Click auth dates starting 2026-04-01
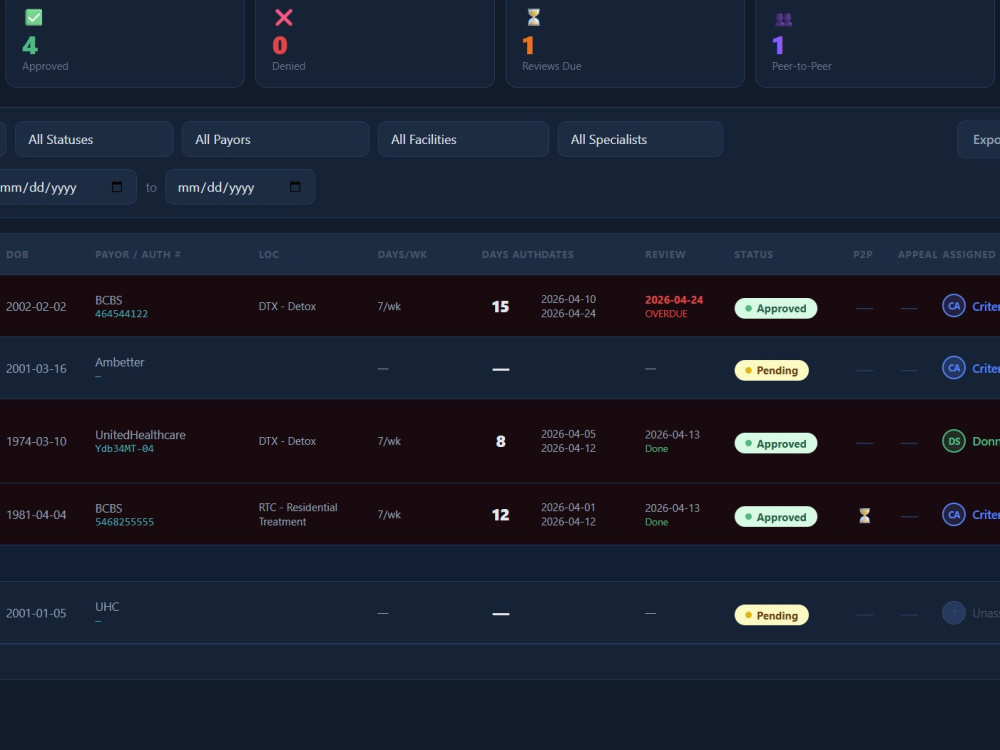Screen dimensions: 1000x750 [x=568, y=514]
